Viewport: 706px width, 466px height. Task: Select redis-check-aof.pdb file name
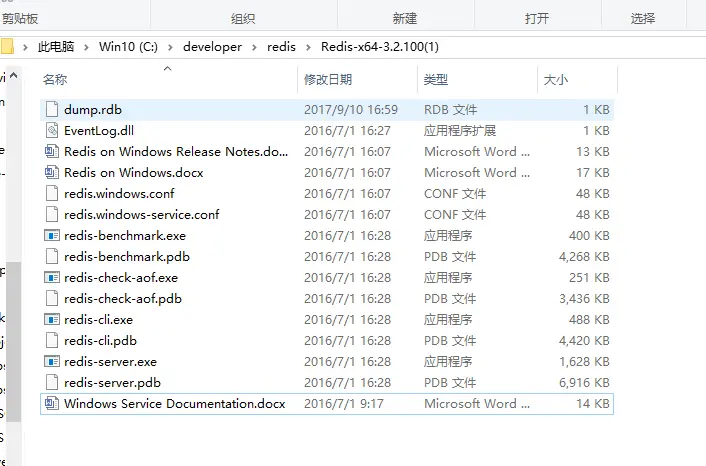(x=123, y=299)
